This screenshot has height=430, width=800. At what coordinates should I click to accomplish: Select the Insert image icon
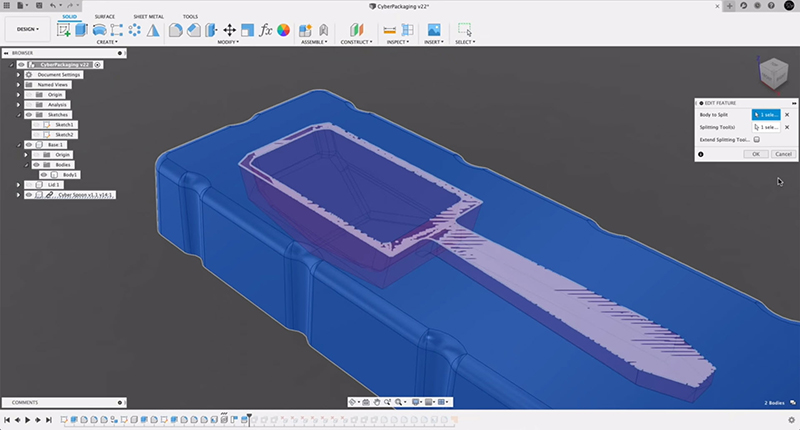pyautogui.click(x=434, y=30)
